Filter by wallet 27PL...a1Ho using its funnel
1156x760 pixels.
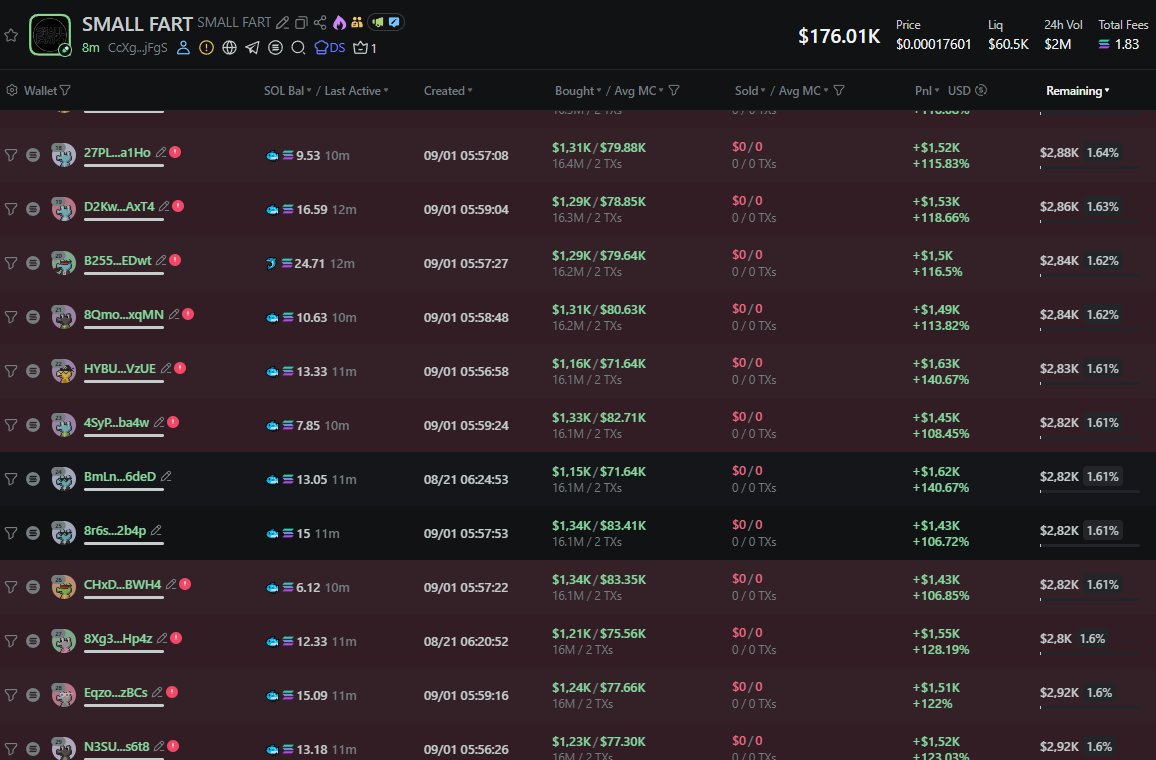11,155
